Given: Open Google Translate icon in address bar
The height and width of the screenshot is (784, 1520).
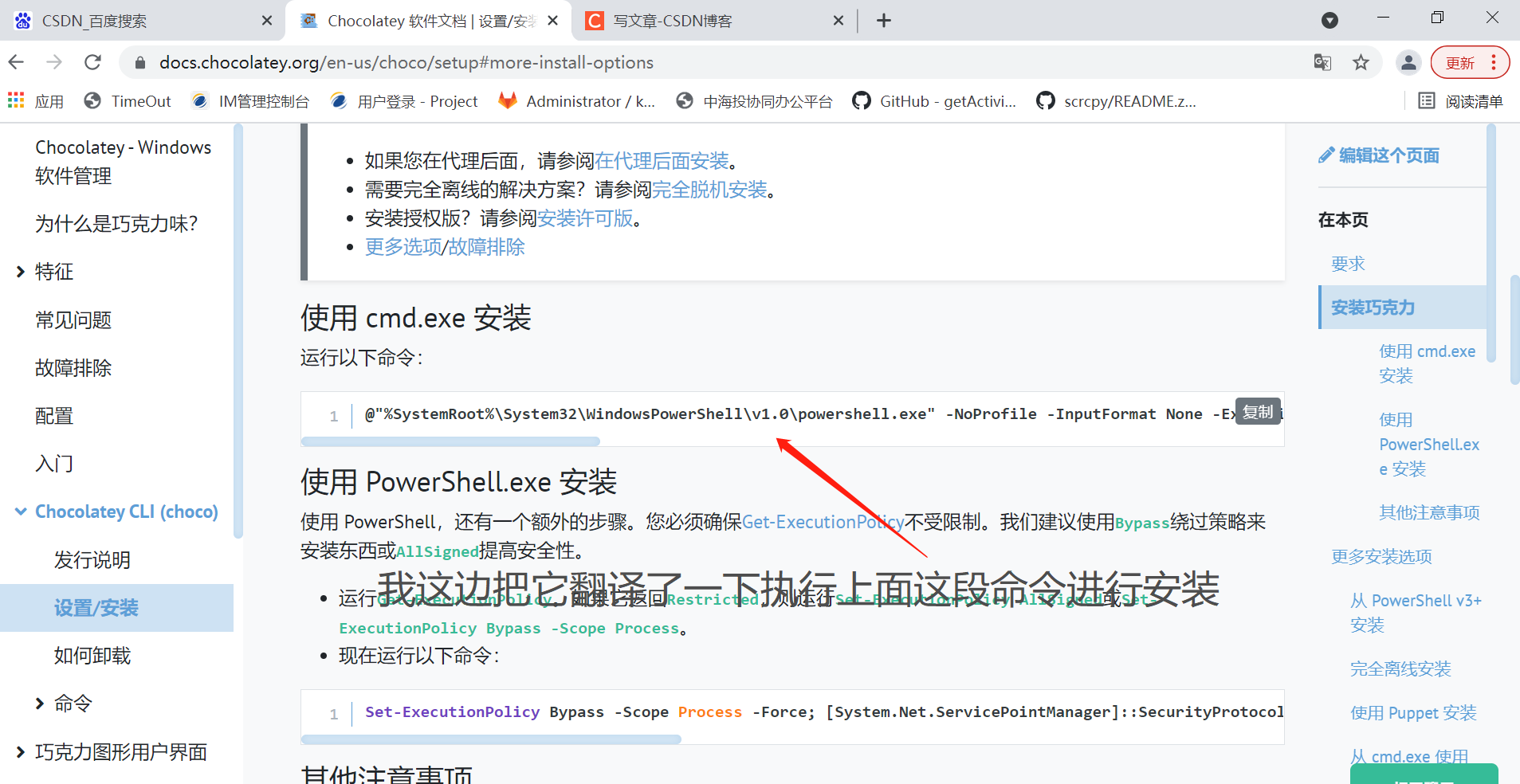Looking at the screenshot, I should [1322, 62].
